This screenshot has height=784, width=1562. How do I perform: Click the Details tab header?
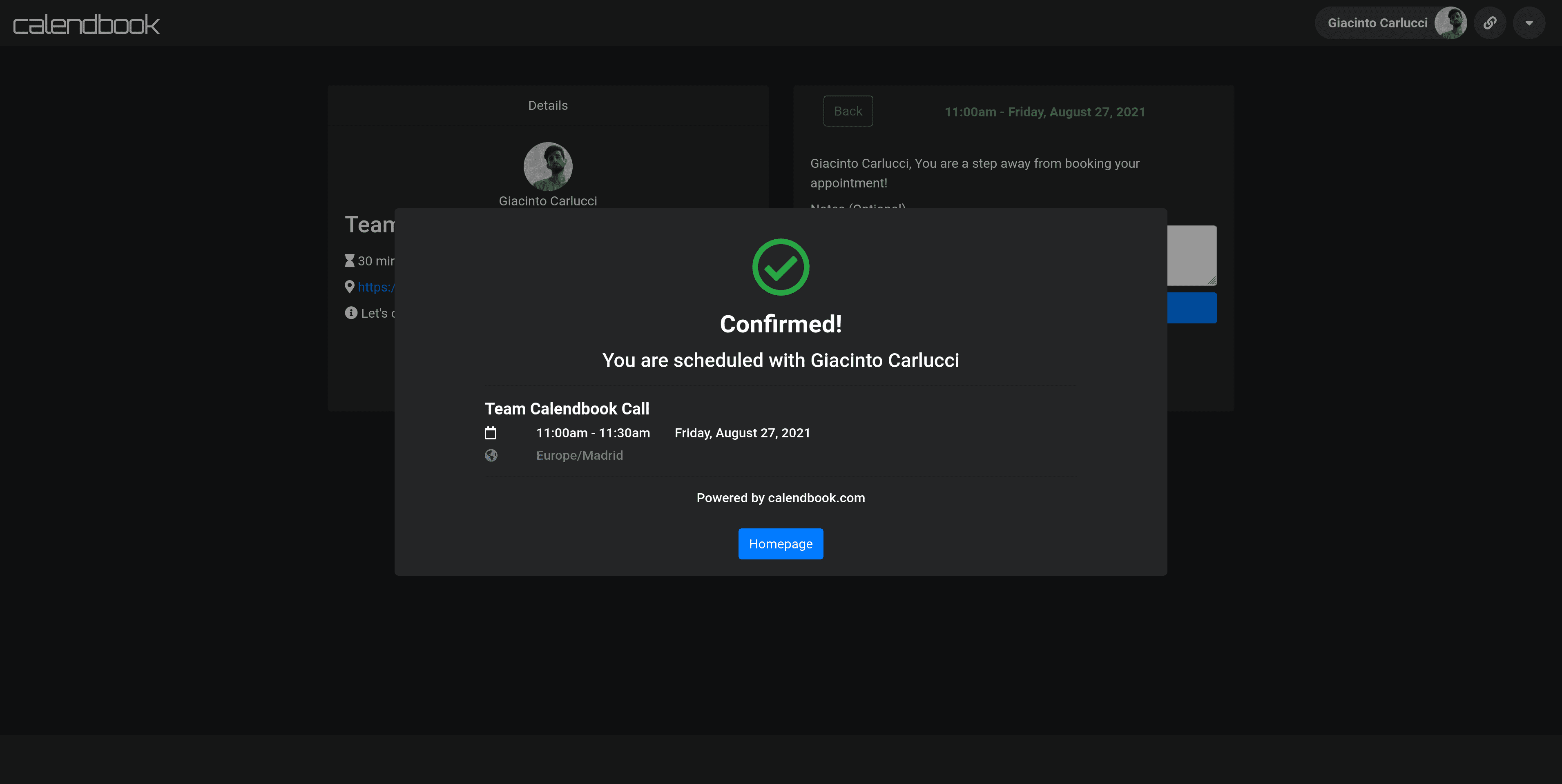click(547, 105)
